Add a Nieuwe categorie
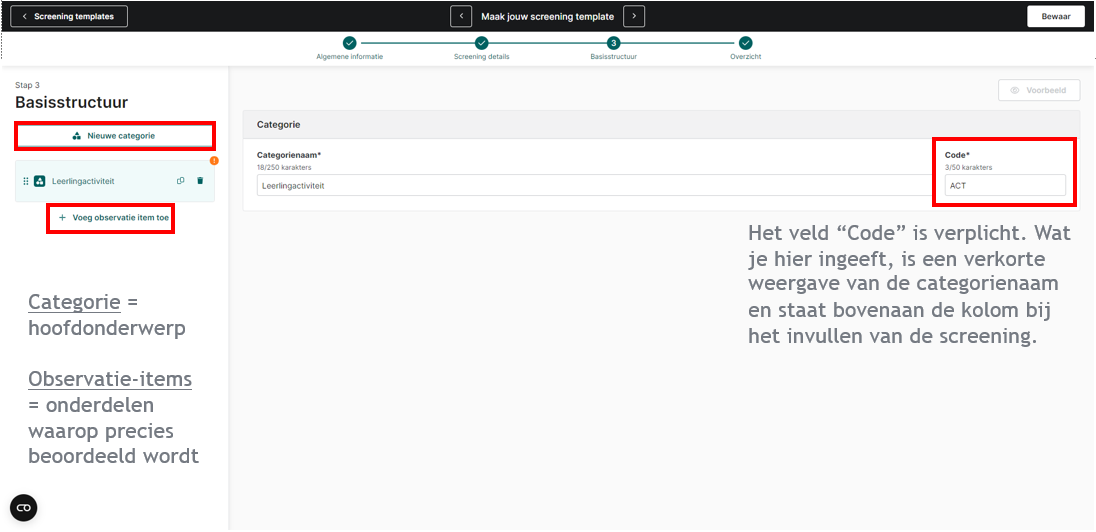Image resolution: width=1096 pixels, height=532 pixels. 115,136
